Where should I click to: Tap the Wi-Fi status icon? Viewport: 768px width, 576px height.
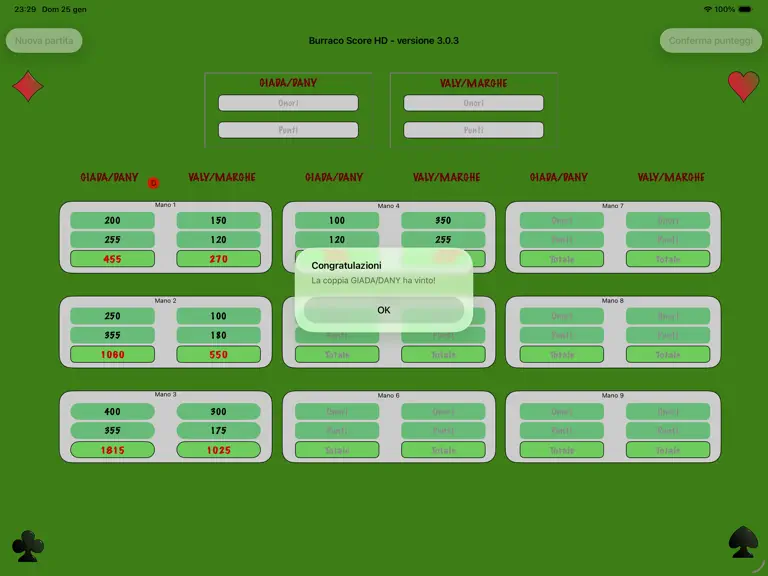pos(707,9)
